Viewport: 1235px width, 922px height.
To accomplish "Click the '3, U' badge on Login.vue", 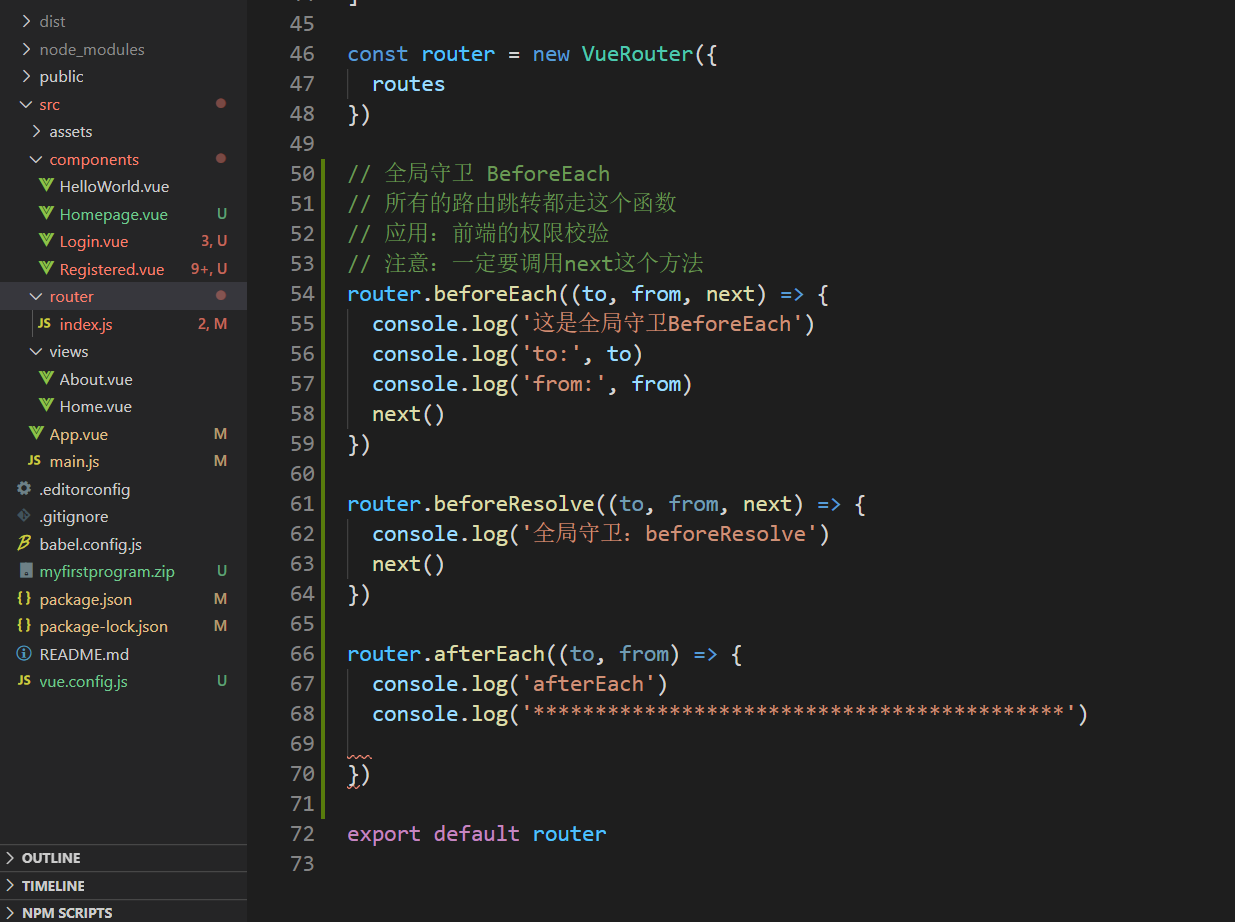I will point(214,241).
